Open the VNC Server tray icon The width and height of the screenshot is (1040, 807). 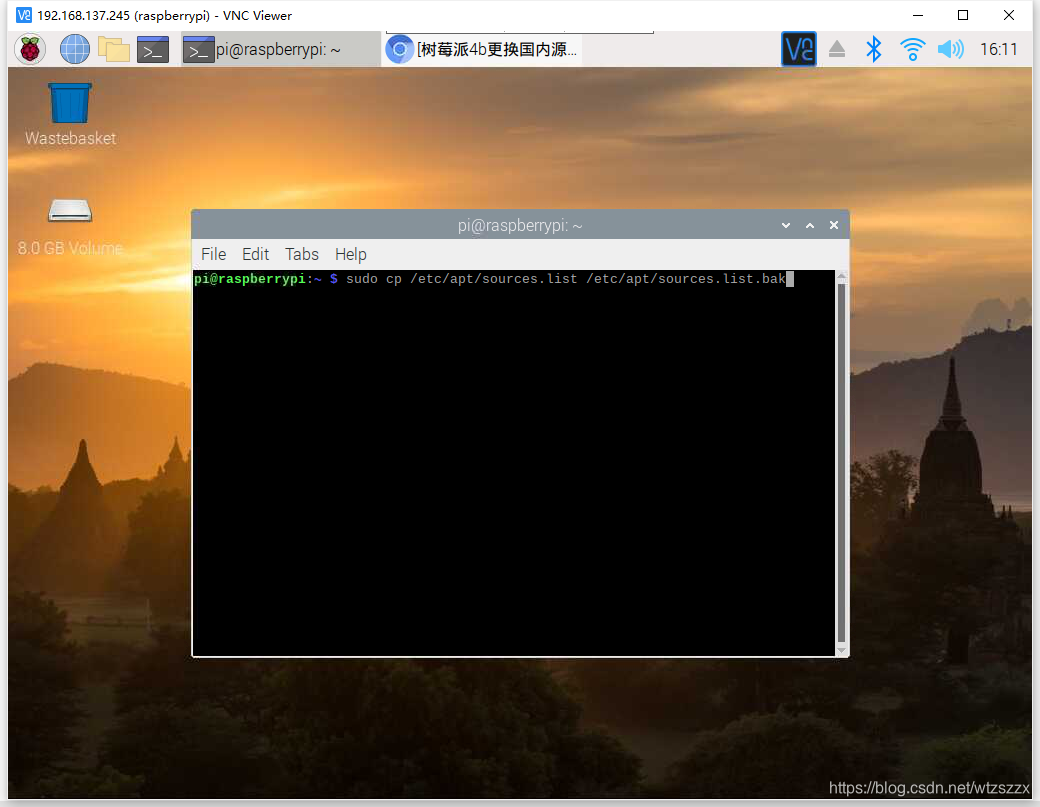[799, 49]
